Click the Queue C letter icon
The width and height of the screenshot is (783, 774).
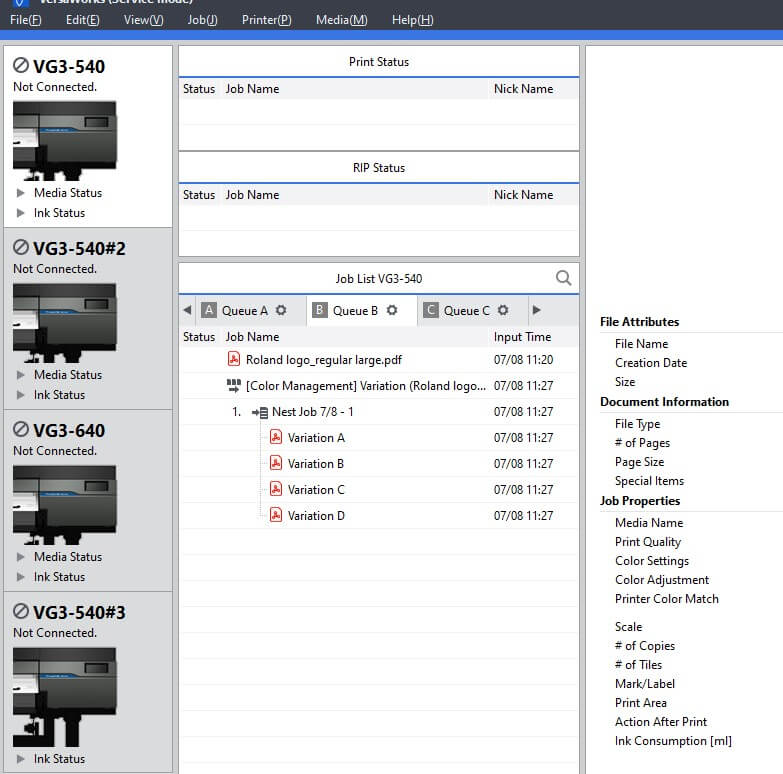[x=430, y=310]
